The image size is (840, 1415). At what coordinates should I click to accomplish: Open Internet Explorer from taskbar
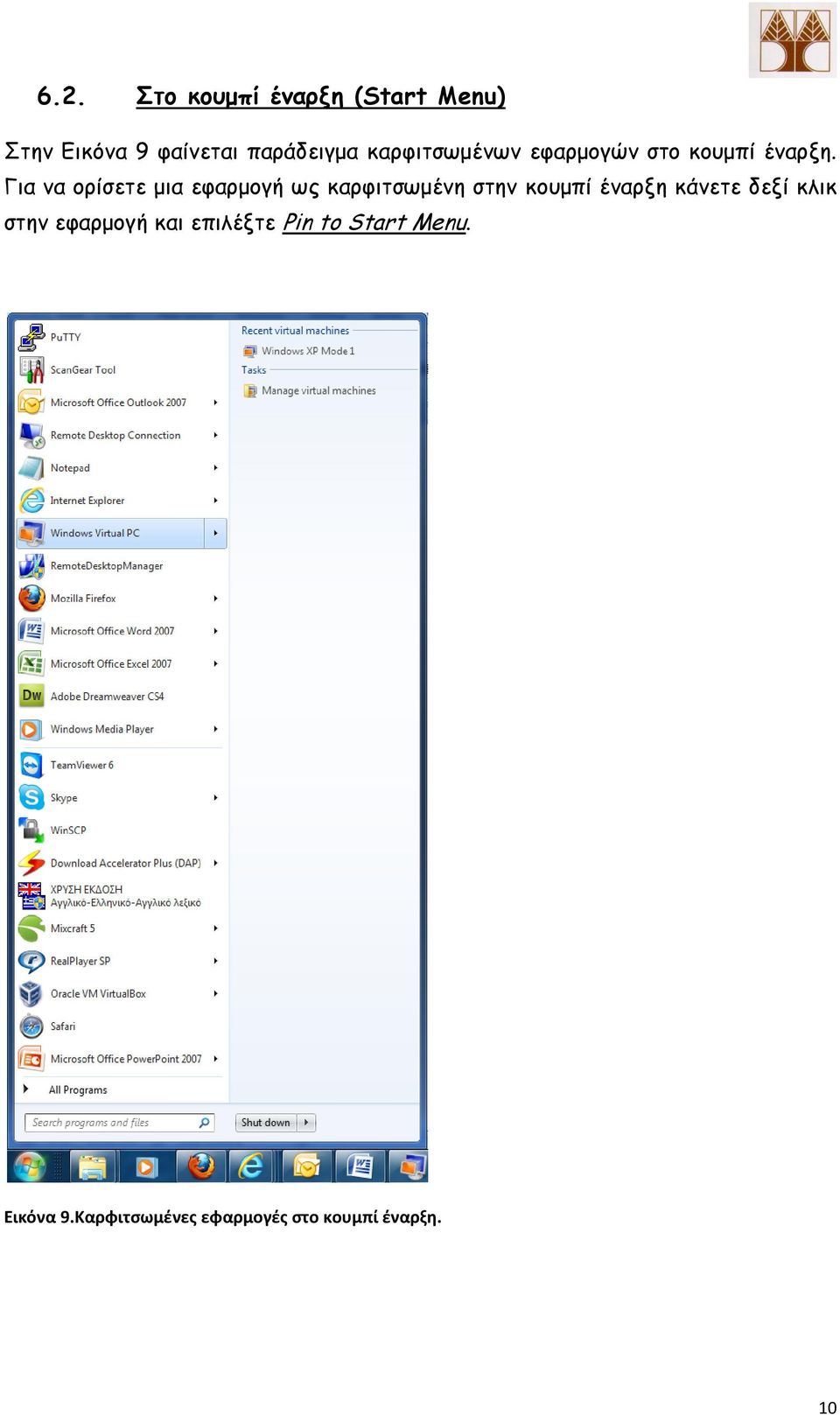[x=251, y=1166]
